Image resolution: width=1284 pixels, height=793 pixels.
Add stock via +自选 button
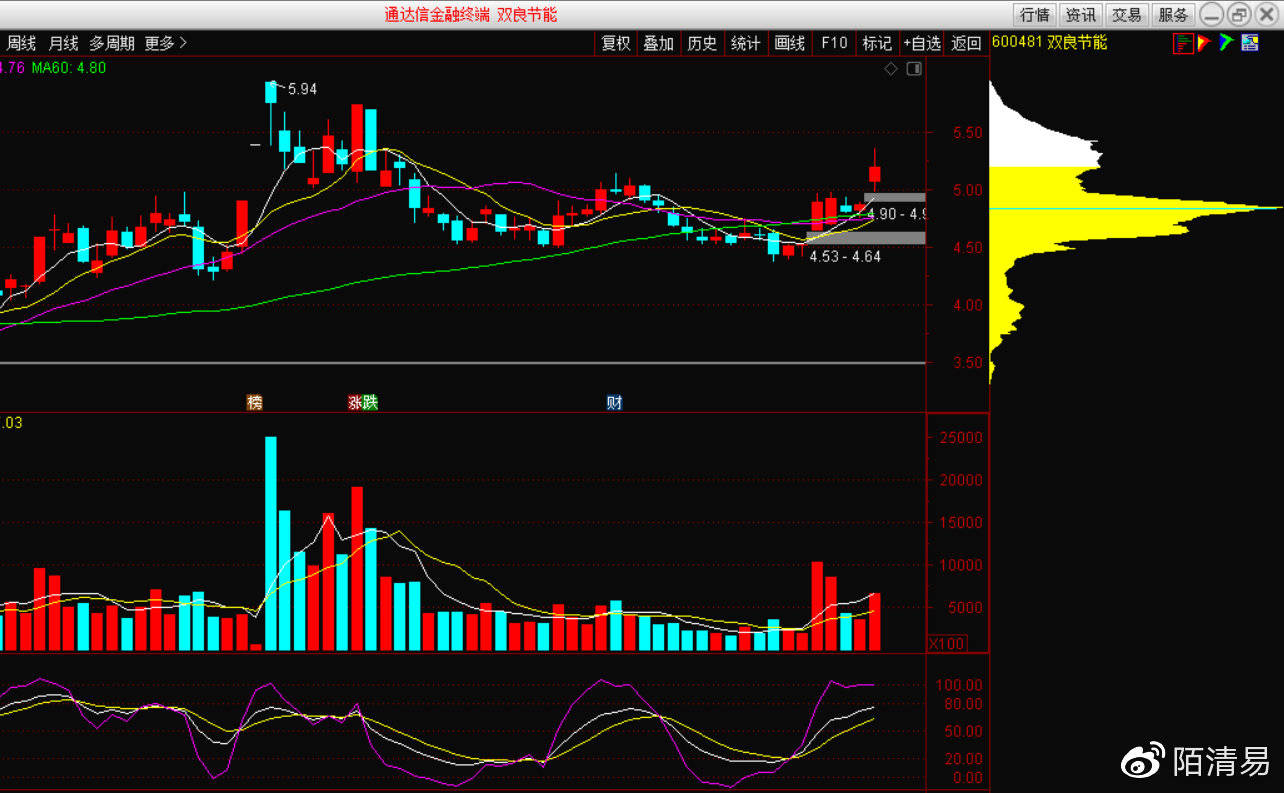click(922, 43)
